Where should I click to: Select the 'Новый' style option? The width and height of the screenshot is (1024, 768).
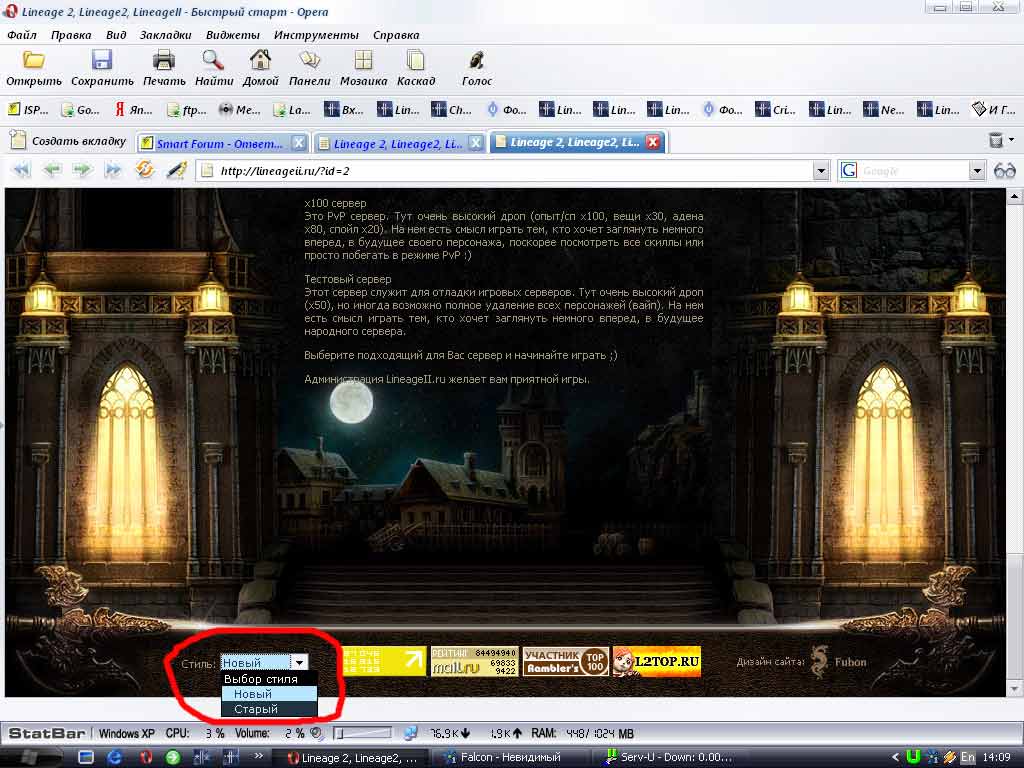point(269,694)
